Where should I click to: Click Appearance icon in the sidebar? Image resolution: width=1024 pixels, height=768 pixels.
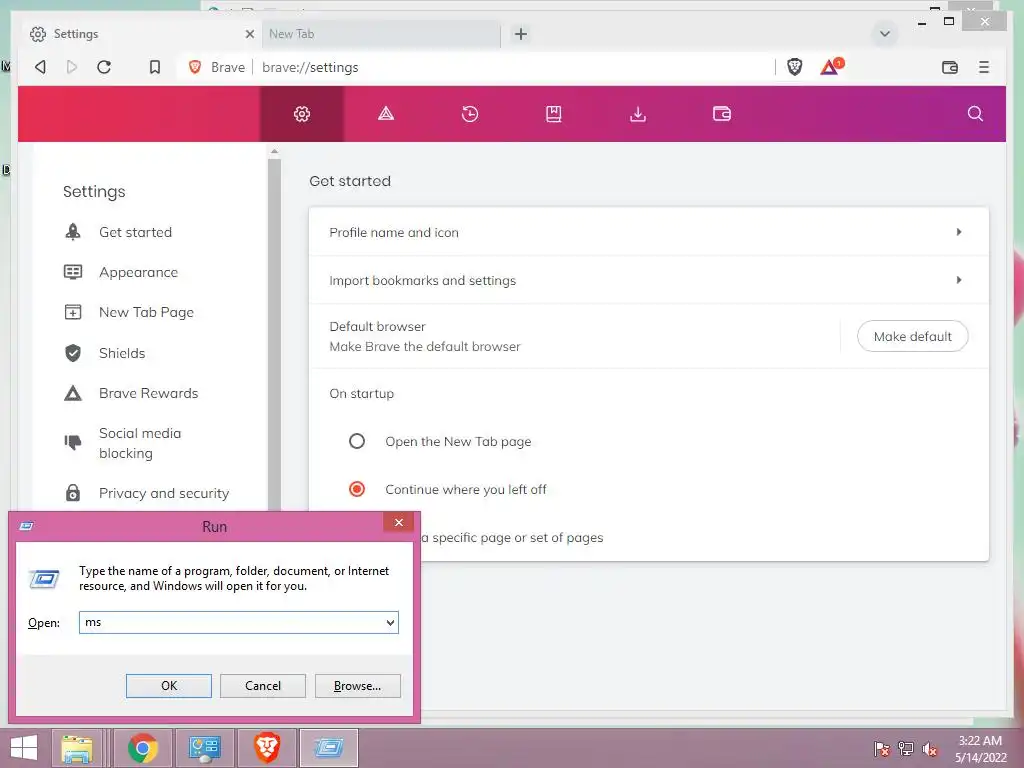(73, 272)
